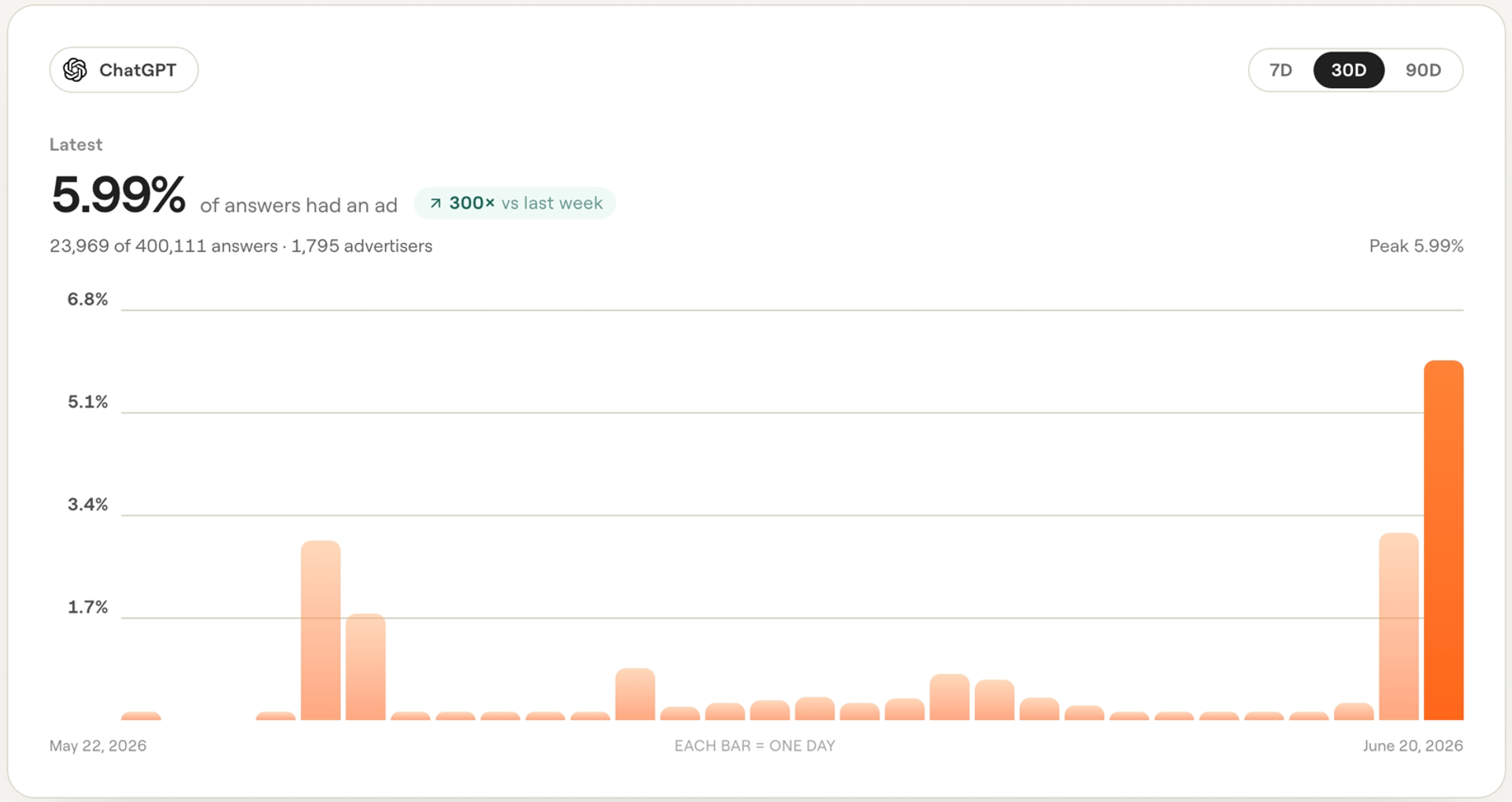Click the 300× vs last week badge
This screenshot has height=802, width=1512.
click(x=514, y=203)
